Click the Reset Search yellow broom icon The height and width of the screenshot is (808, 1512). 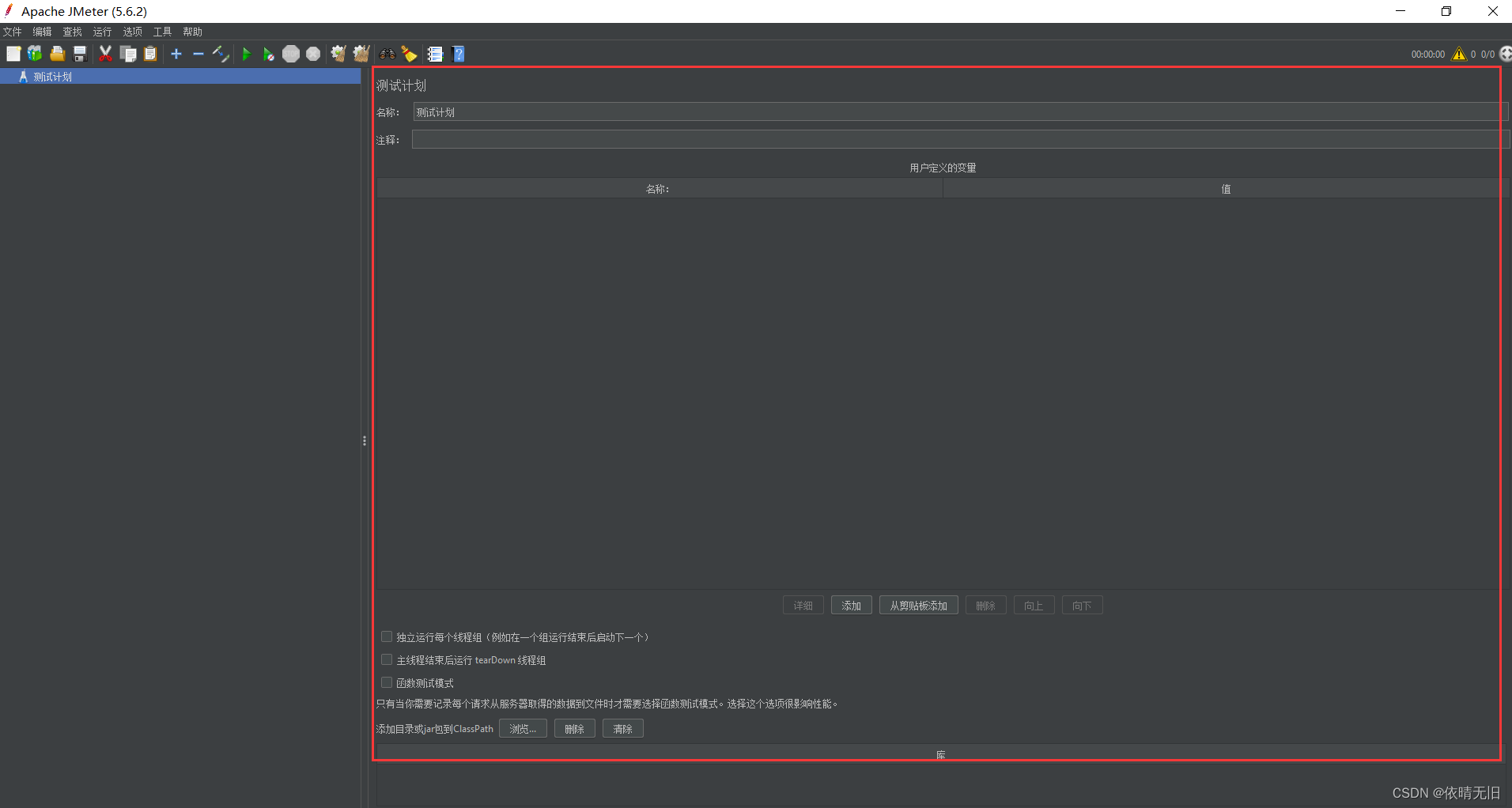click(x=410, y=54)
